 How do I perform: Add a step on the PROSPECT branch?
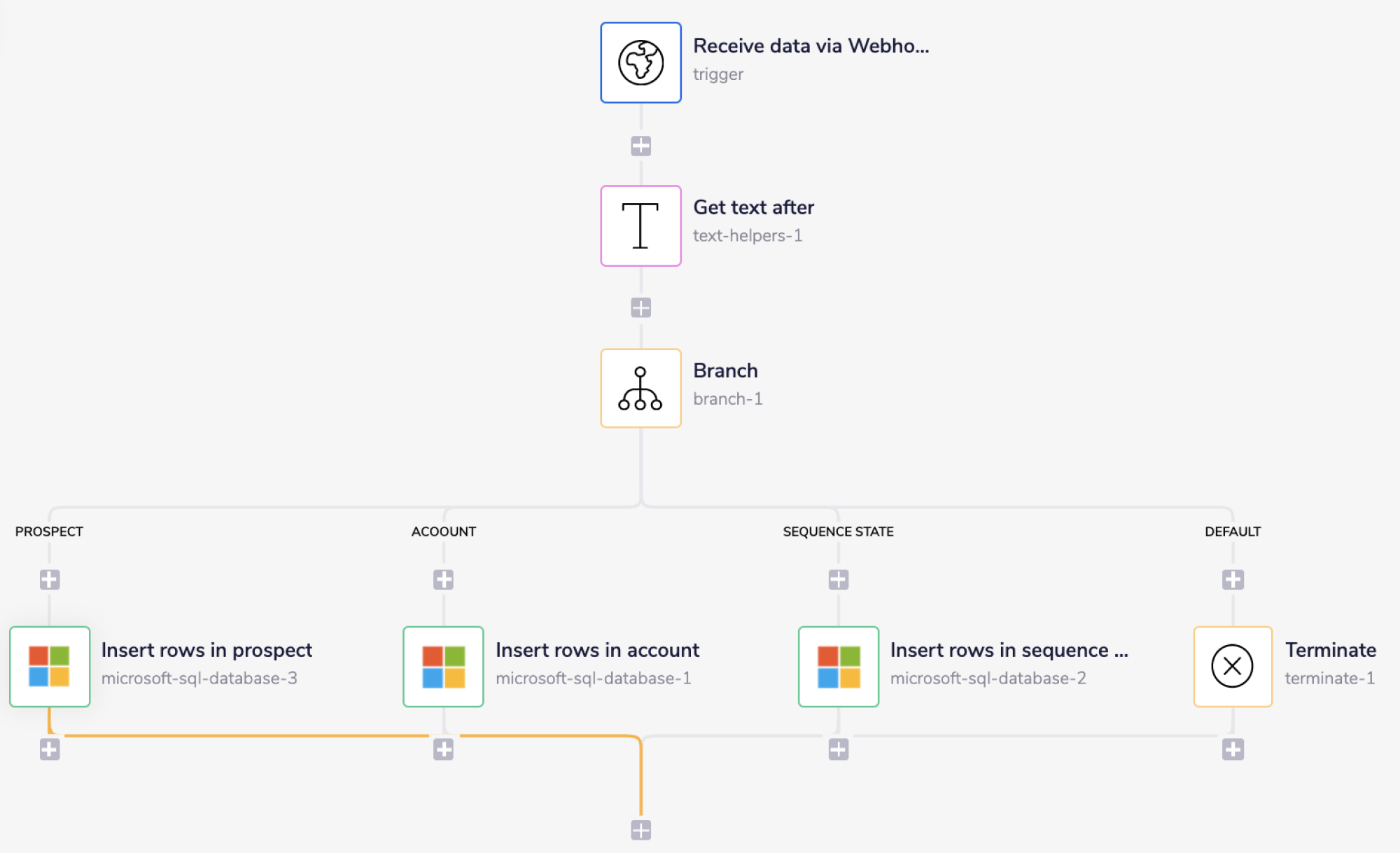[x=49, y=578]
